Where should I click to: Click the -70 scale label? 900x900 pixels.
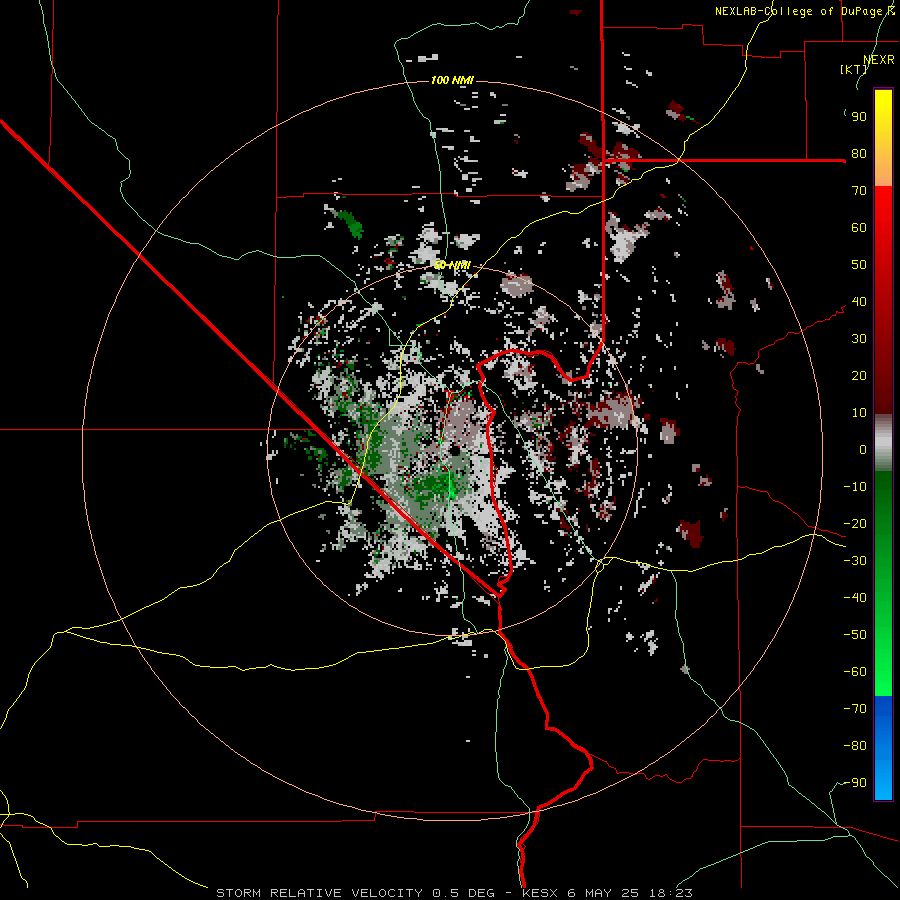[x=855, y=709]
